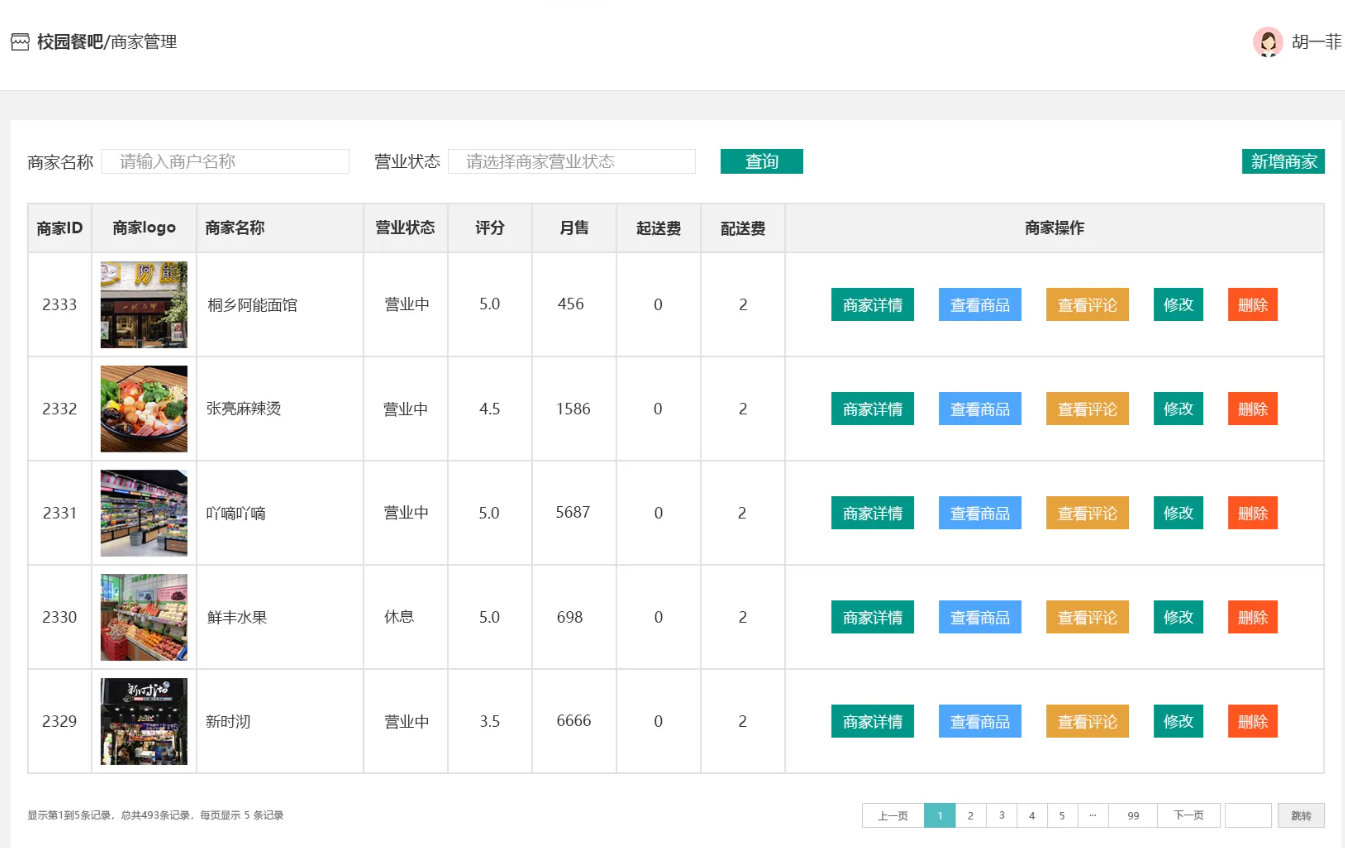Click the 商家名称 search input field
The image size is (1345, 848).
coord(225,161)
